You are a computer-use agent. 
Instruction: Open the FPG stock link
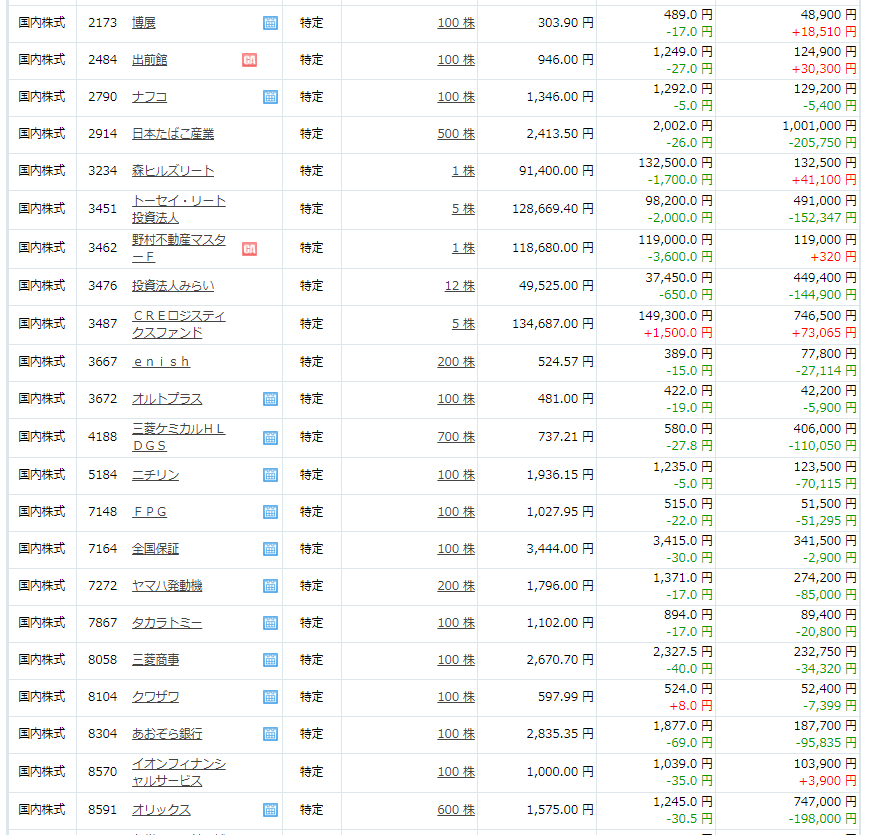(x=150, y=512)
